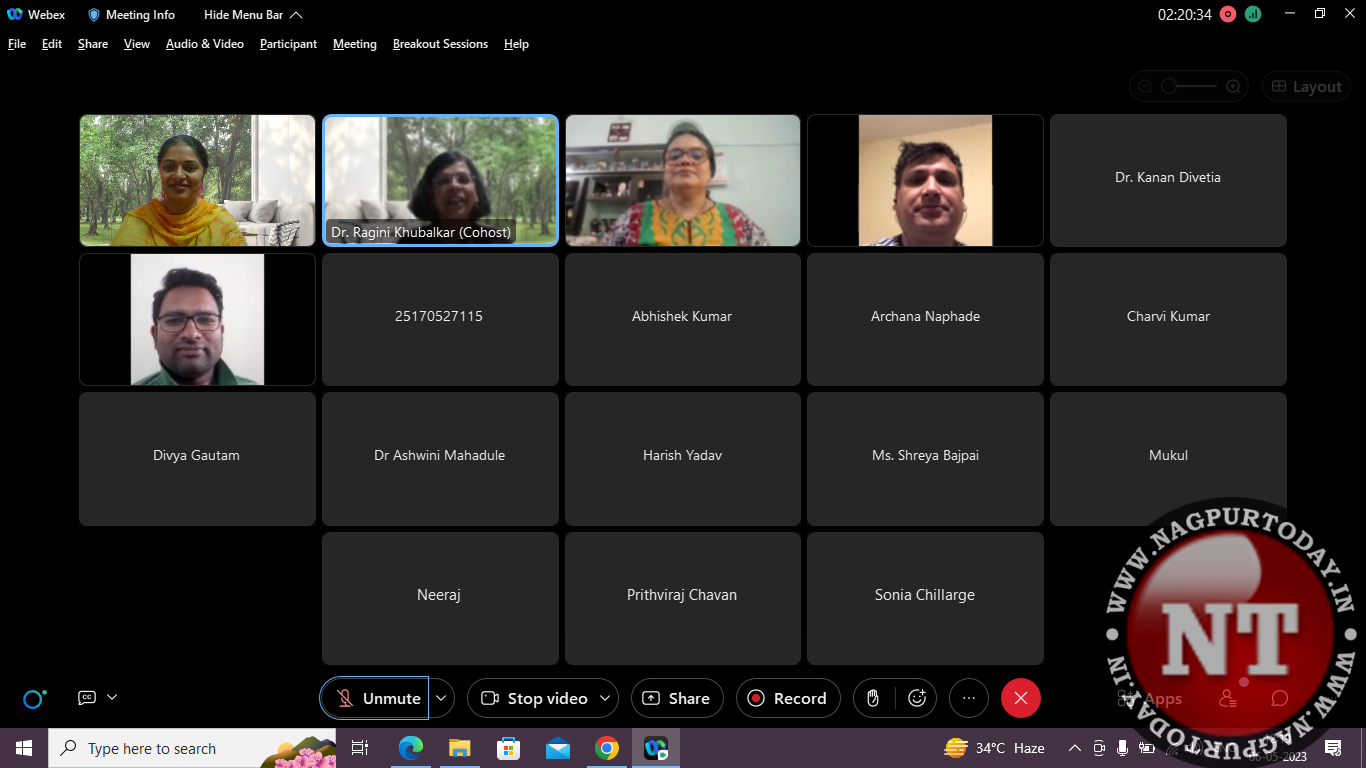This screenshot has height=768, width=1366.
Task: Click the raise hand icon
Action: coord(873,698)
